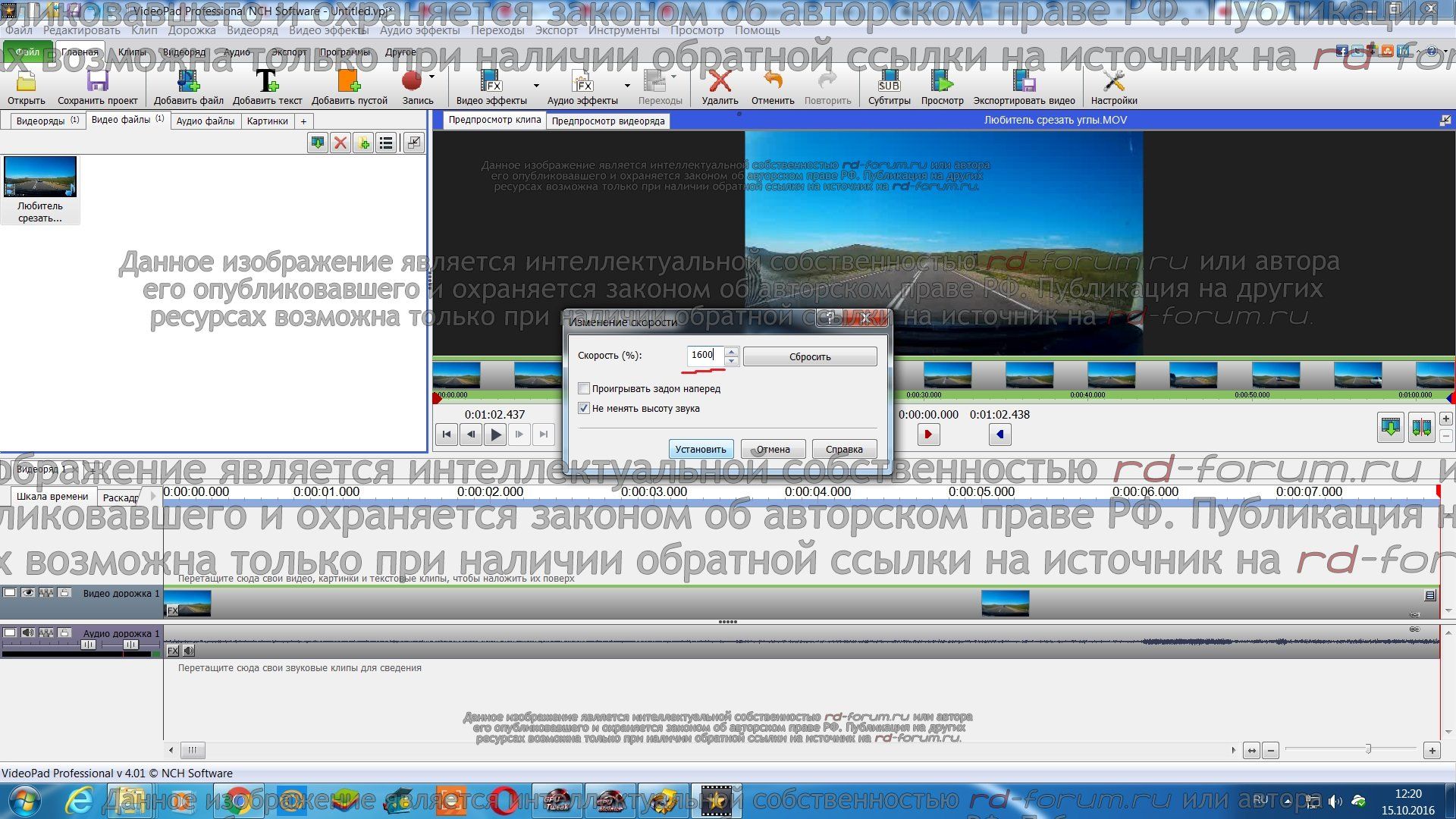Mute Аудио дорожка 1 speaker toggle

click(28, 632)
